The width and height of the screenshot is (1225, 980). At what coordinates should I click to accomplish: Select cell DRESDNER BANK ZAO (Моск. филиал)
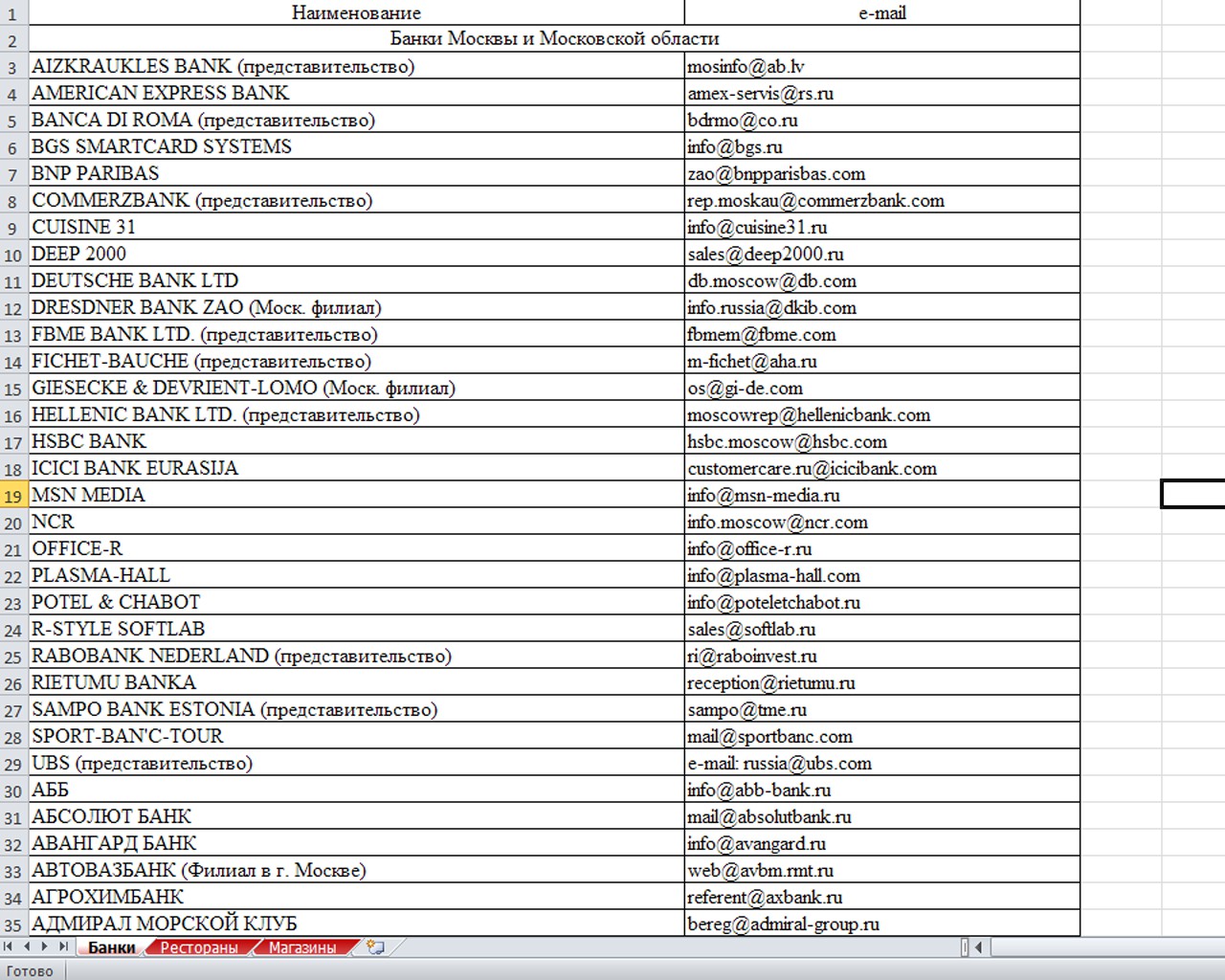(356, 307)
